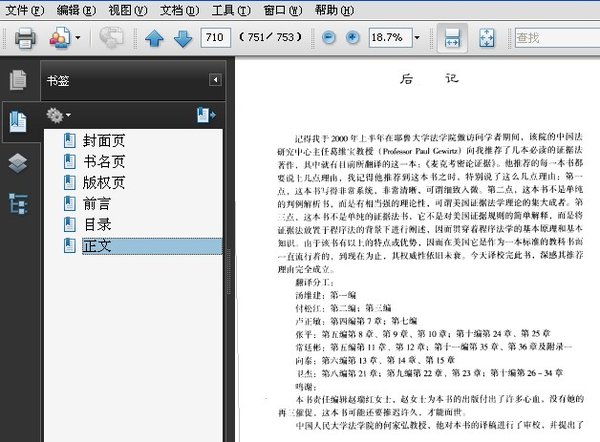The height and width of the screenshot is (442, 600).
Task: Go to next page with down arrow
Action: click(183, 38)
